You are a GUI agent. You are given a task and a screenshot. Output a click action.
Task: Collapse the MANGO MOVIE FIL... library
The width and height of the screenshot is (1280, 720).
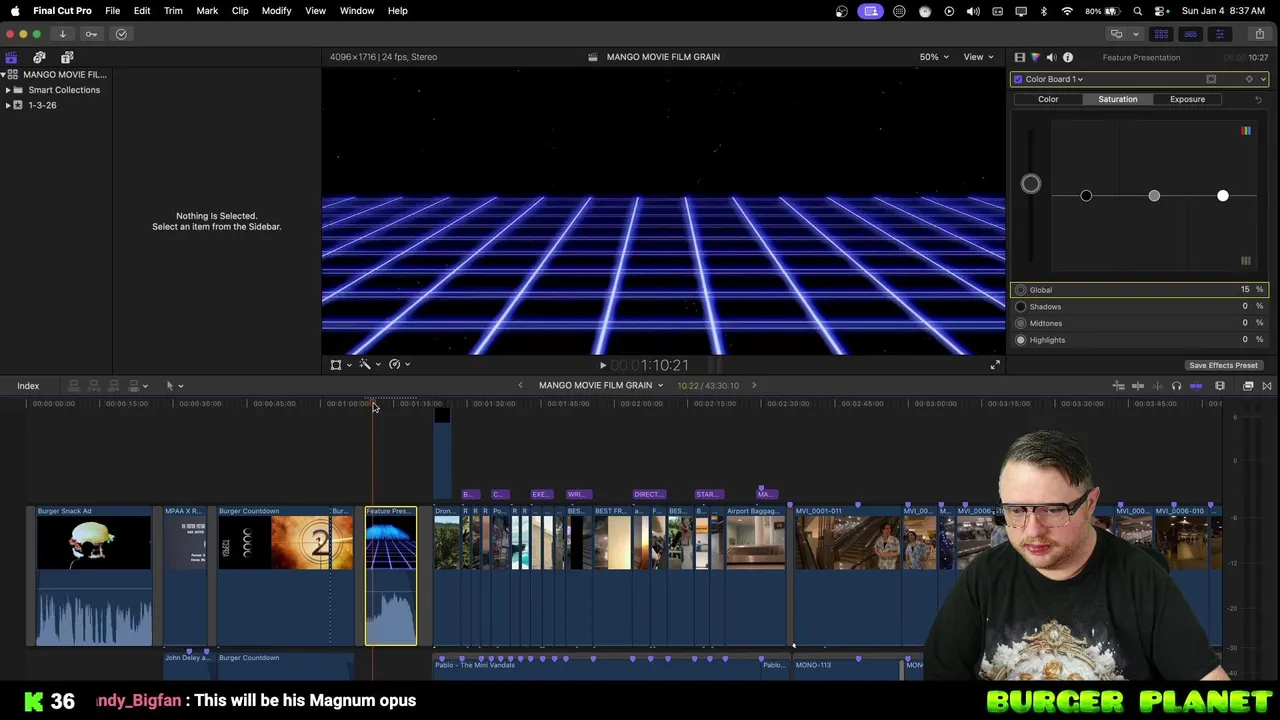point(4,75)
